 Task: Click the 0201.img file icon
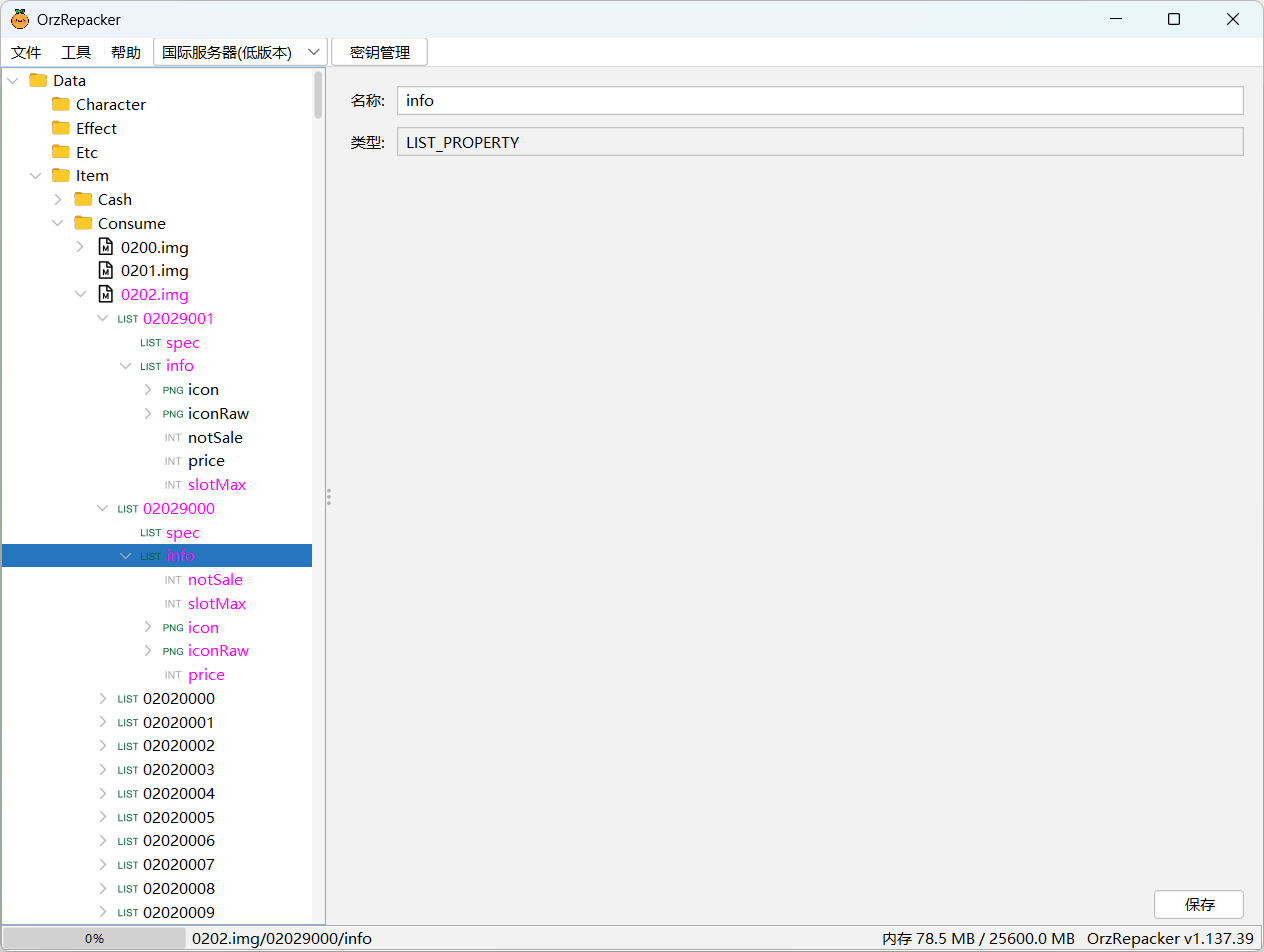[106, 270]
